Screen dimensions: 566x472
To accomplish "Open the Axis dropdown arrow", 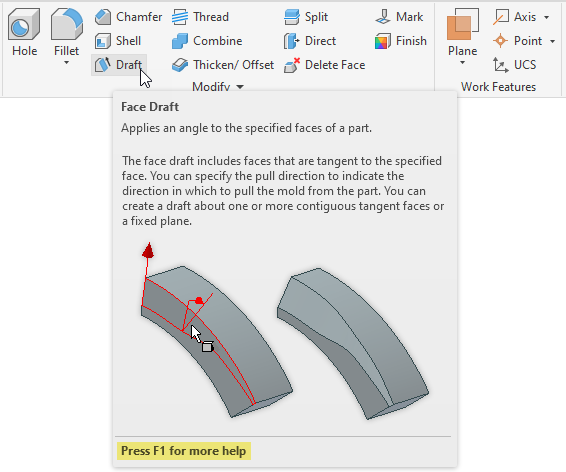I will 547,17.
